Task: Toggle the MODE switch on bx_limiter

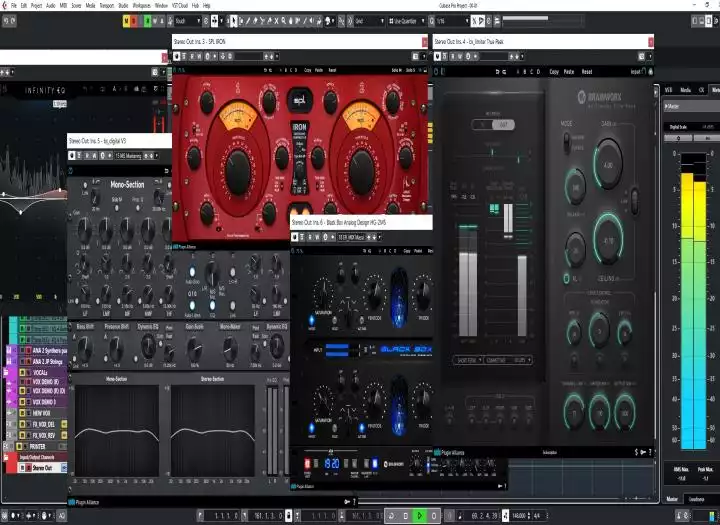Action: (567, 143)
